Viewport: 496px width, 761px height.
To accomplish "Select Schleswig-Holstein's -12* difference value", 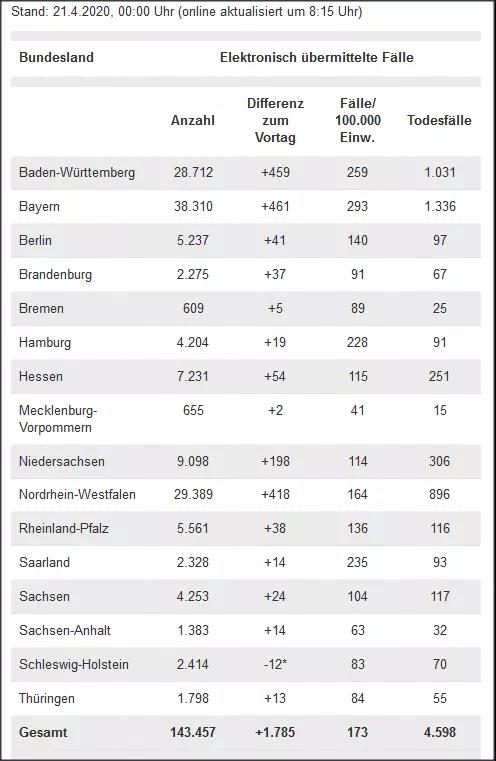I will pos(275,664).
